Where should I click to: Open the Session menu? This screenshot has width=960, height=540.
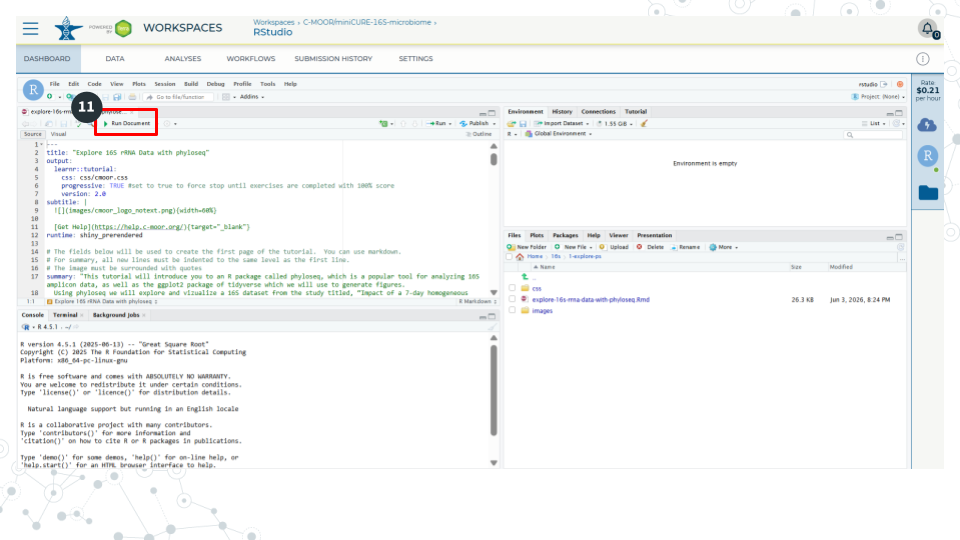(x=165, y=84)
